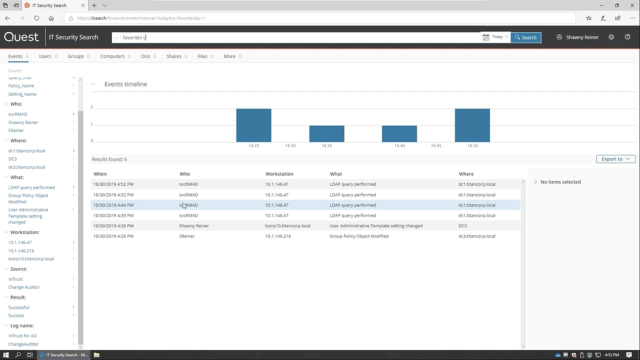Switch to the Computers tab

click(x=115, y=56)
